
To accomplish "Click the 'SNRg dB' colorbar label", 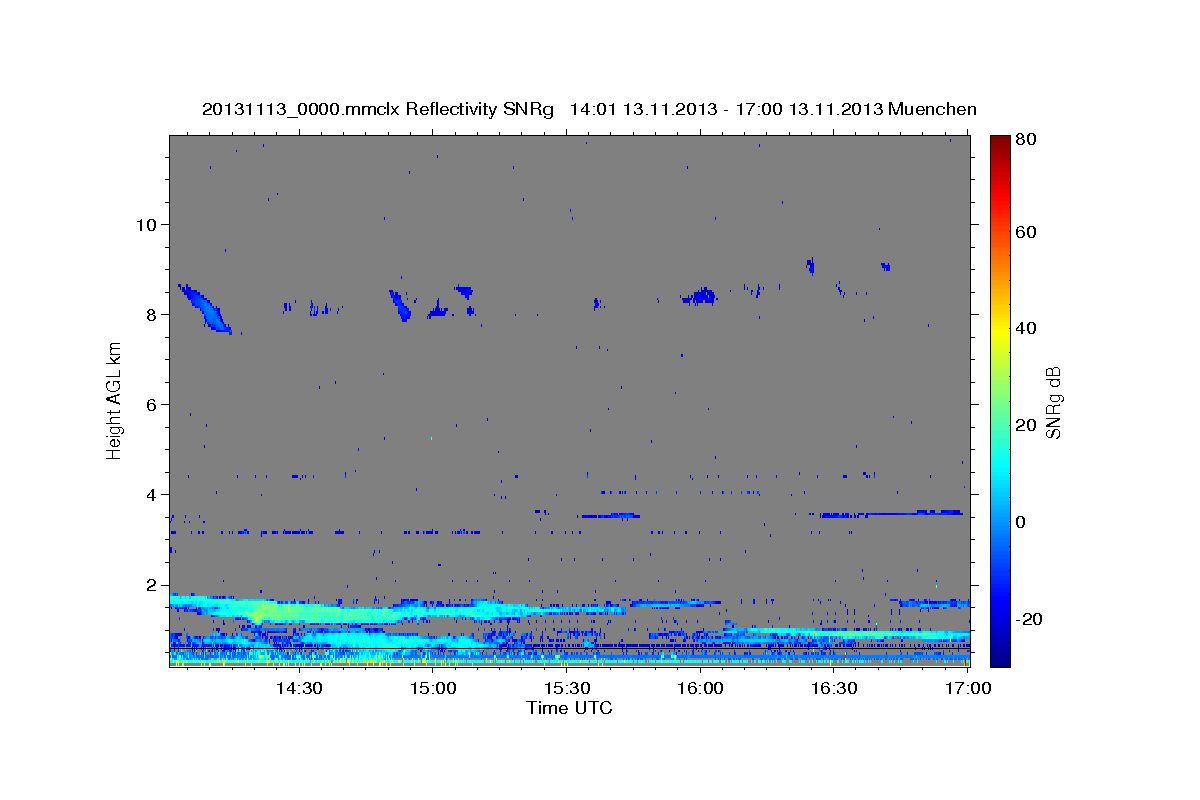I will click(1054, 402).
